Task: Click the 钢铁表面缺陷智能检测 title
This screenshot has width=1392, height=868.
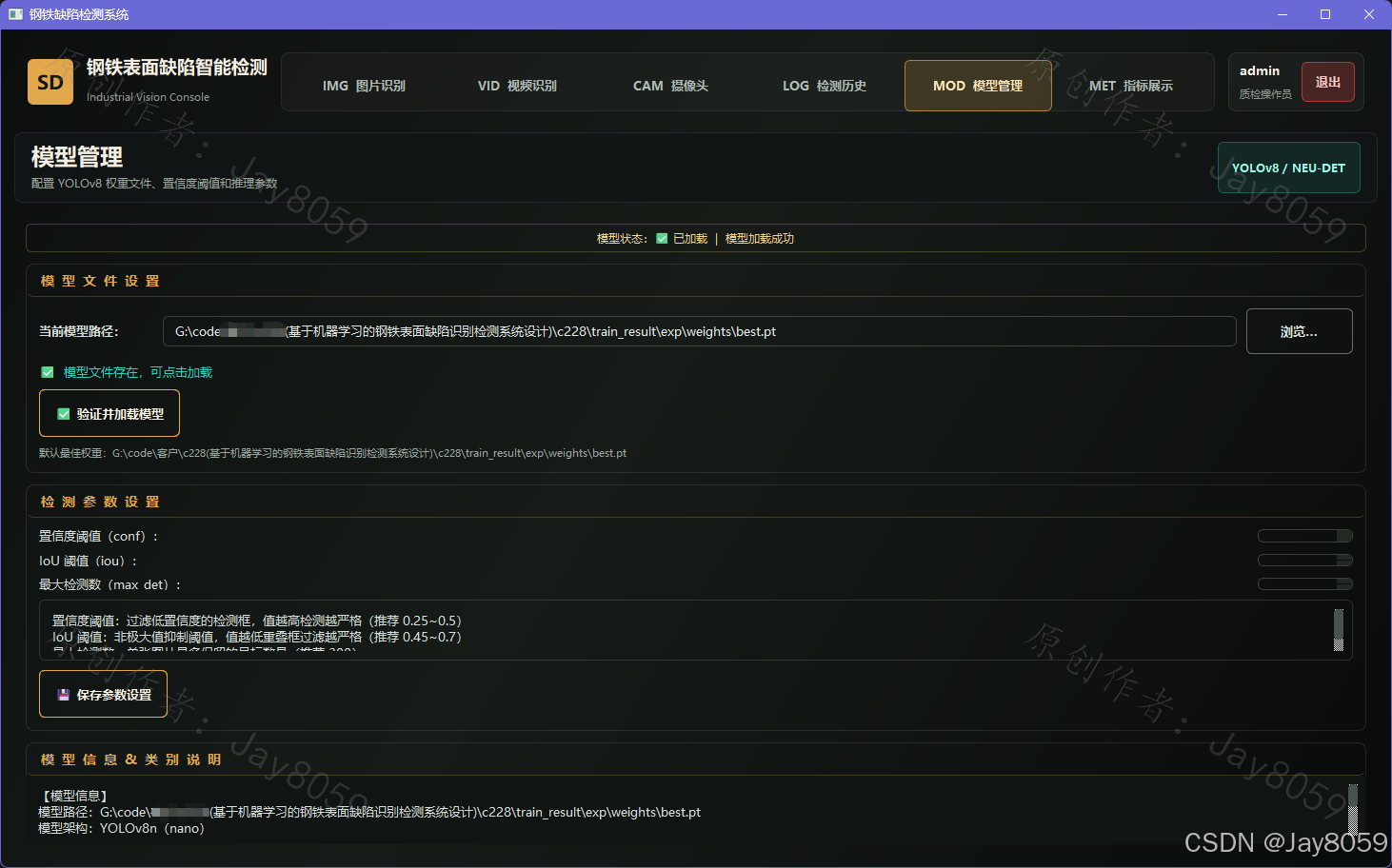Action: [x=177, y=68]
